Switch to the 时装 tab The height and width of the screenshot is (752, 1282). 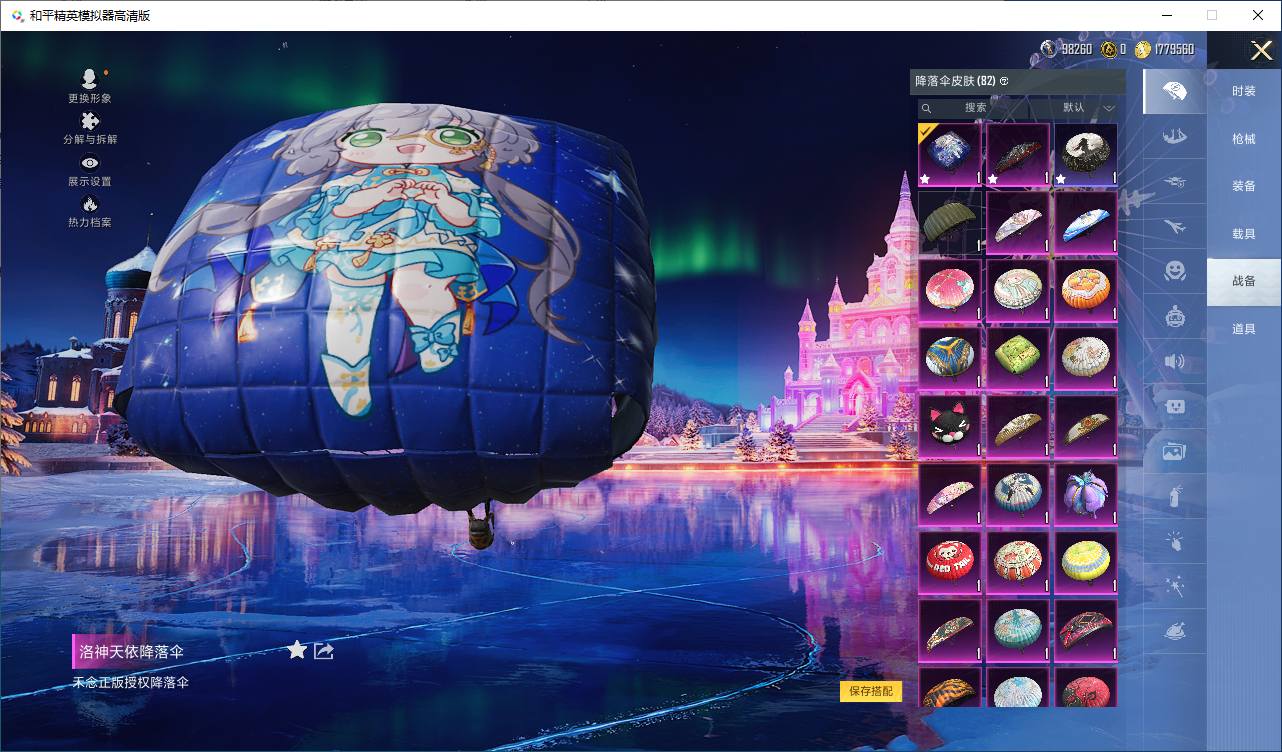[x=1244, y=91]
